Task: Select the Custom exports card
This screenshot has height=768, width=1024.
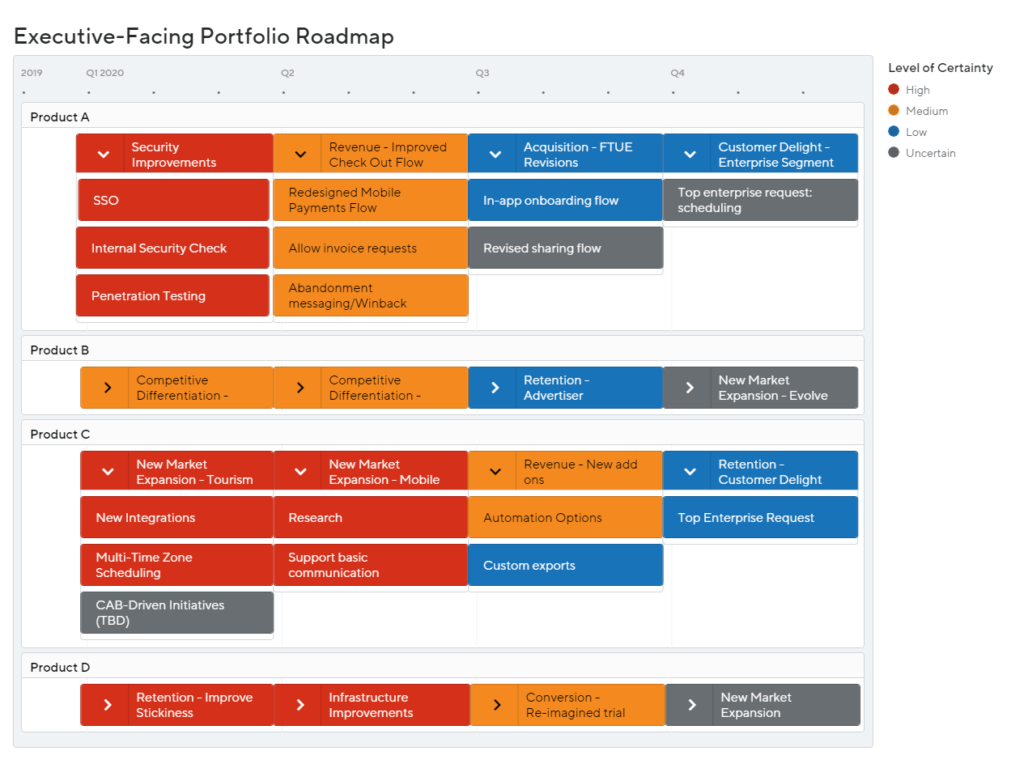Action: point(566,566)
